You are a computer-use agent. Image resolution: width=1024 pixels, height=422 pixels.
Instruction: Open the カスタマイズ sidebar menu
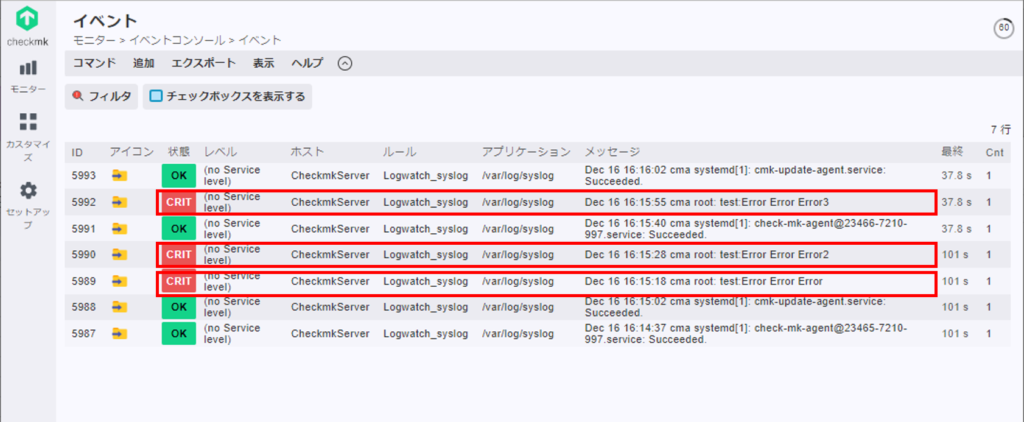click(x=28, y=137)
